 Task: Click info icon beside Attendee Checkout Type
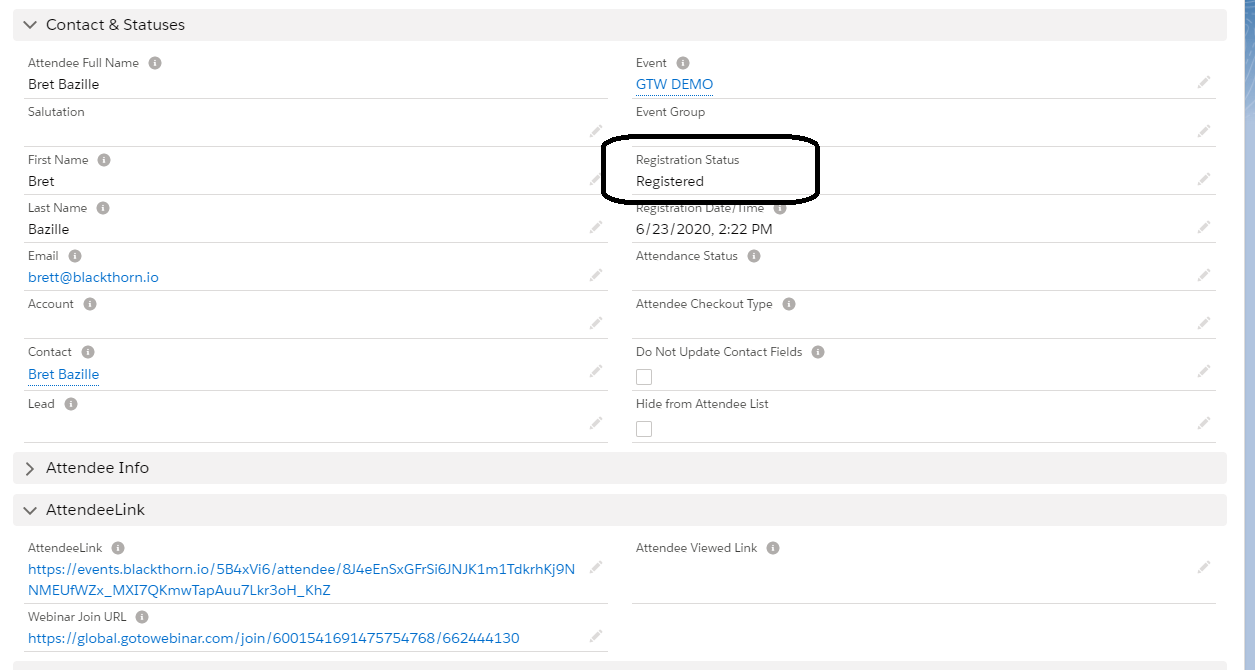(789, 304)
